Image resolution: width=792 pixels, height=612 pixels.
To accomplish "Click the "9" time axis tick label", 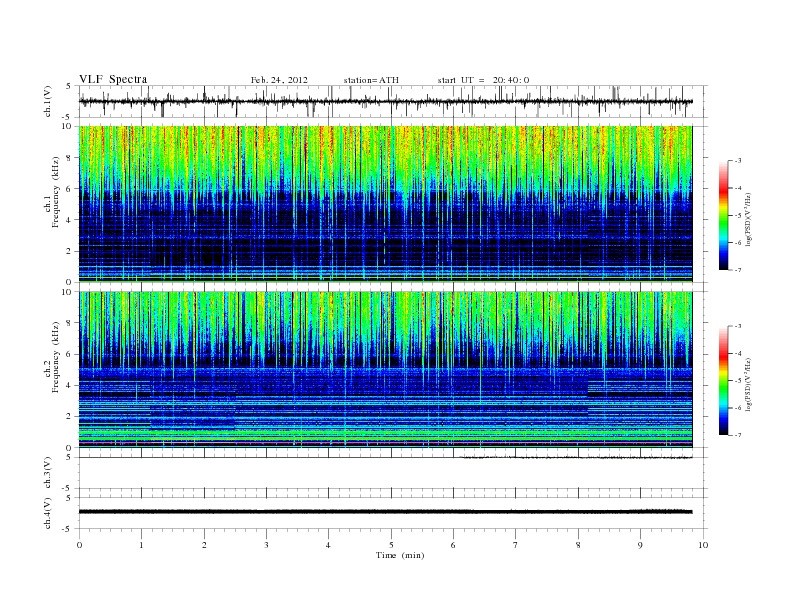I will pyautogui.click(x=640, y=545).
